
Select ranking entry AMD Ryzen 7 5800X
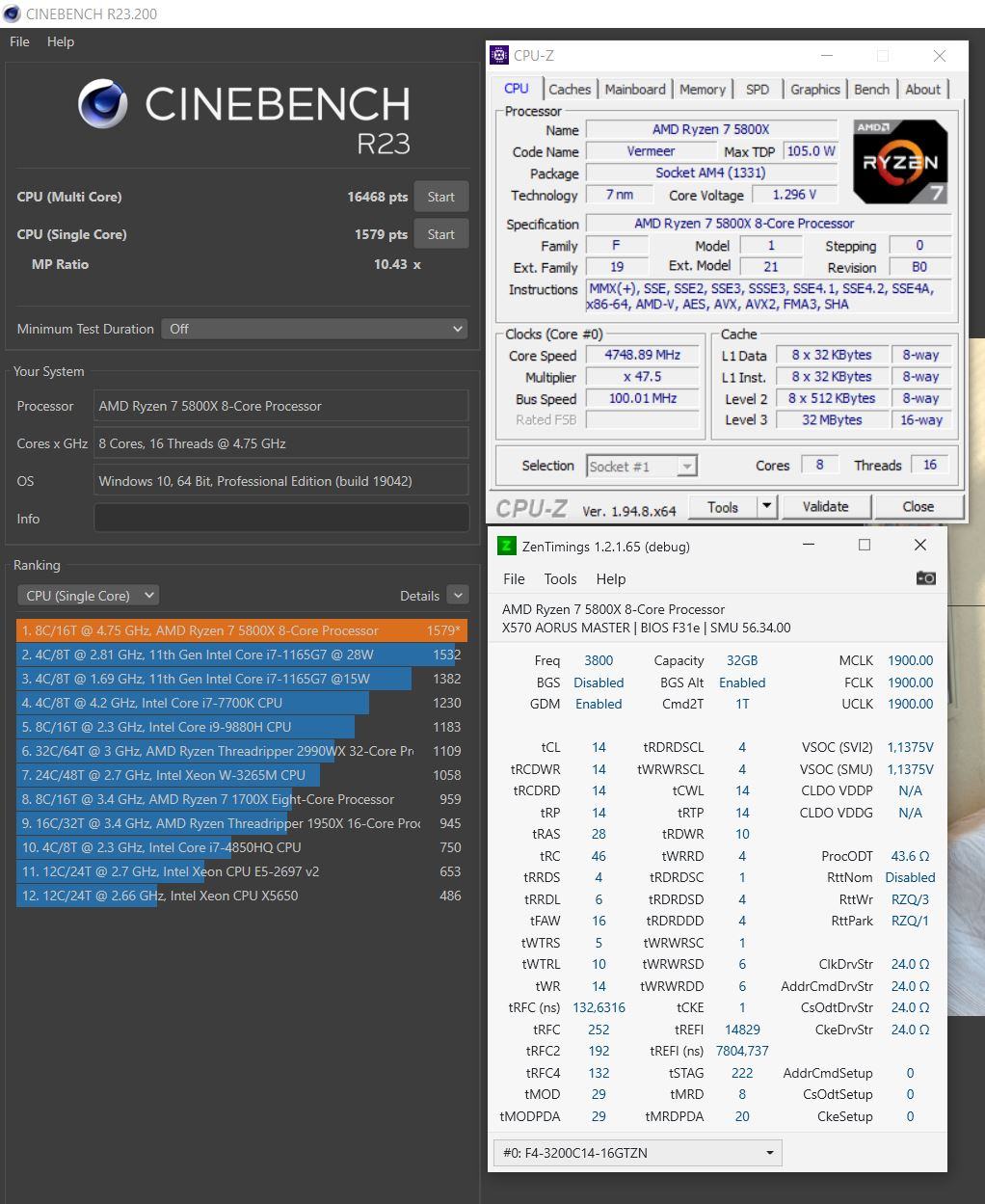click(x=242, y=630)
